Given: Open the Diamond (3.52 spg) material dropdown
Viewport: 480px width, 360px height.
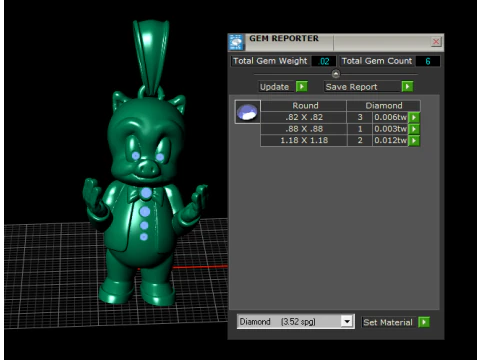Looking at the screenshot, I should pyautogui.click(x=295, y=322).
